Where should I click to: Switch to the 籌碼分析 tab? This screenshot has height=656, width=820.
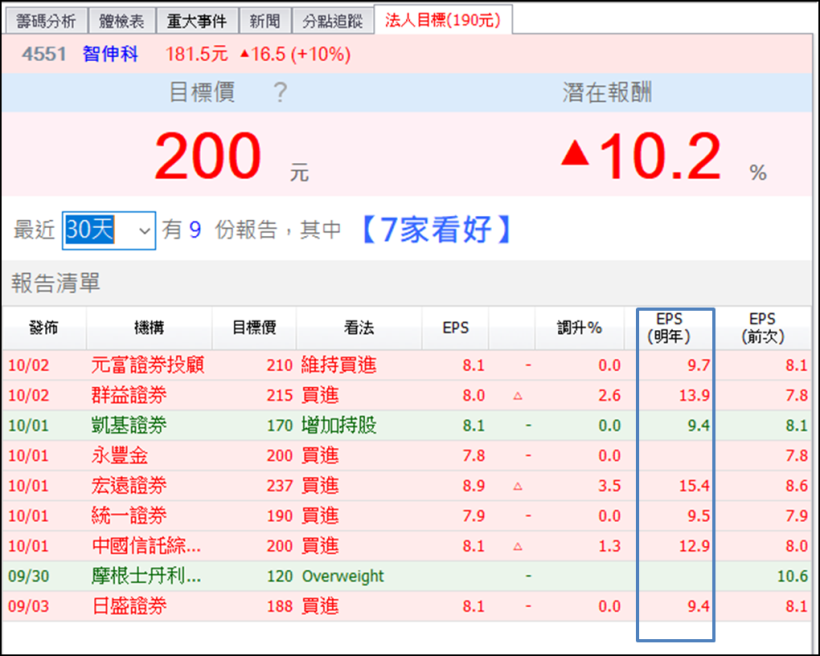point(46,21)
